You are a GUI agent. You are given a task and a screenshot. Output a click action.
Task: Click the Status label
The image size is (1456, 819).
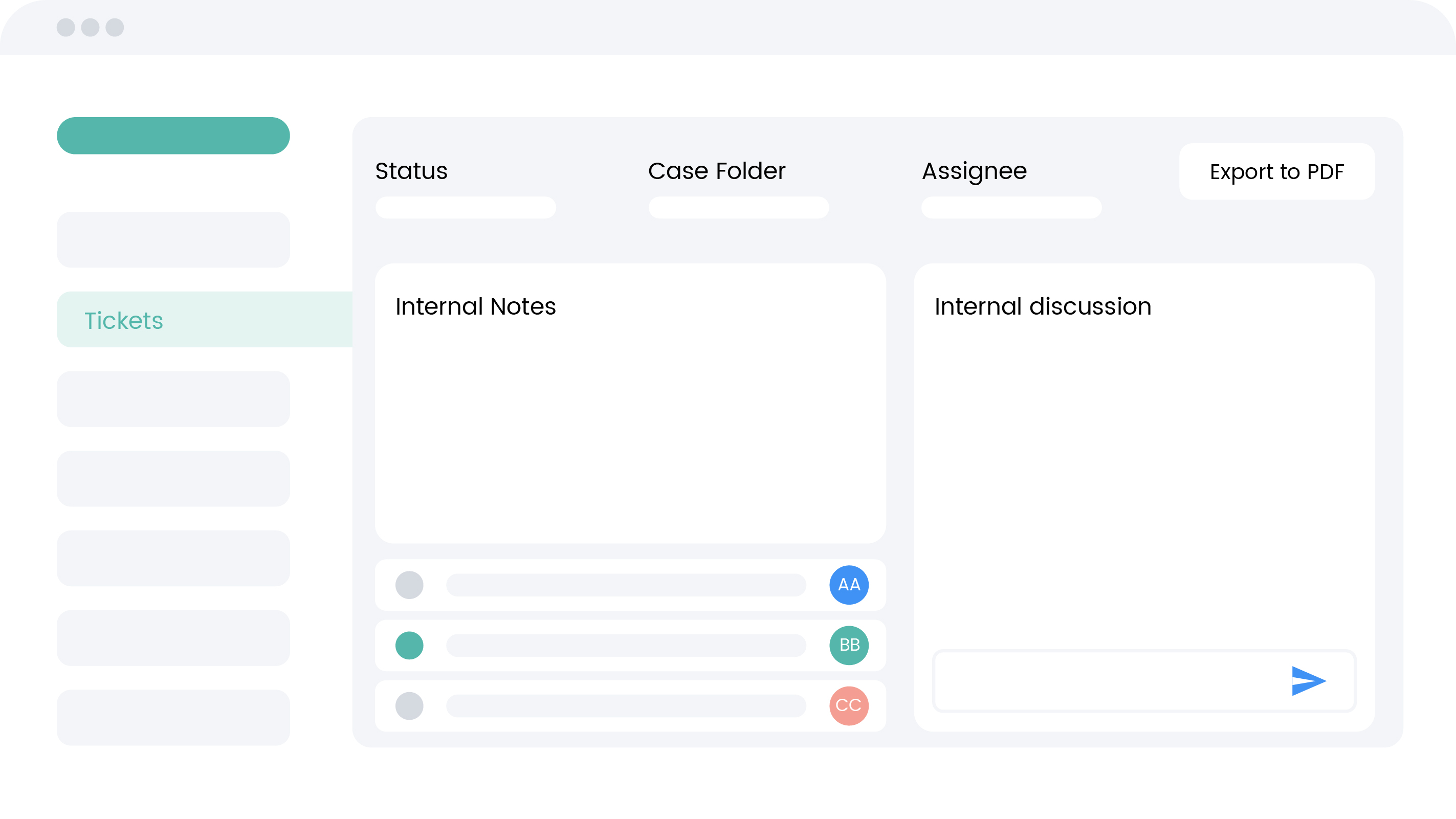pyautogui.click(x=411, y=171)
